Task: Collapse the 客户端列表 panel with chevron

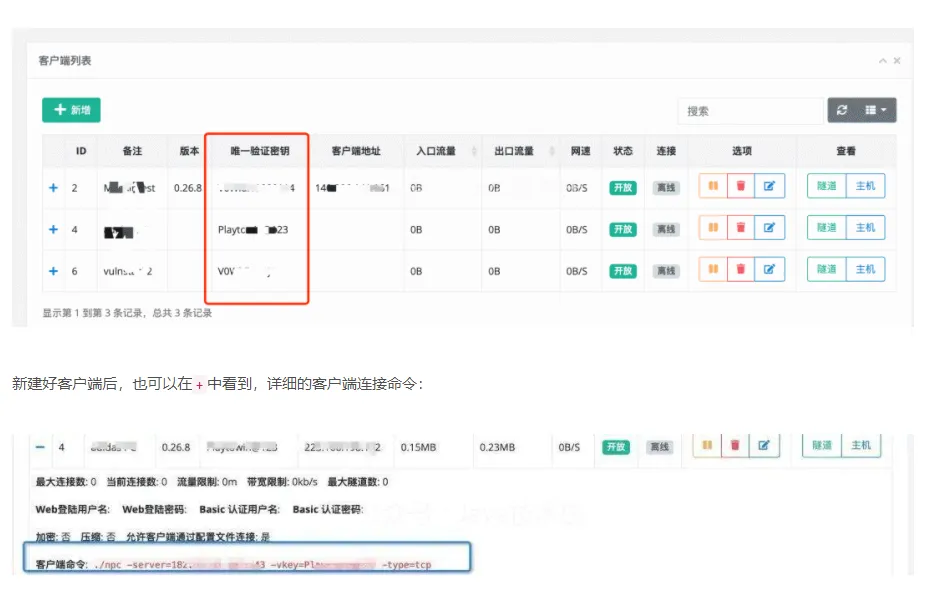Action: click(883, 61)
